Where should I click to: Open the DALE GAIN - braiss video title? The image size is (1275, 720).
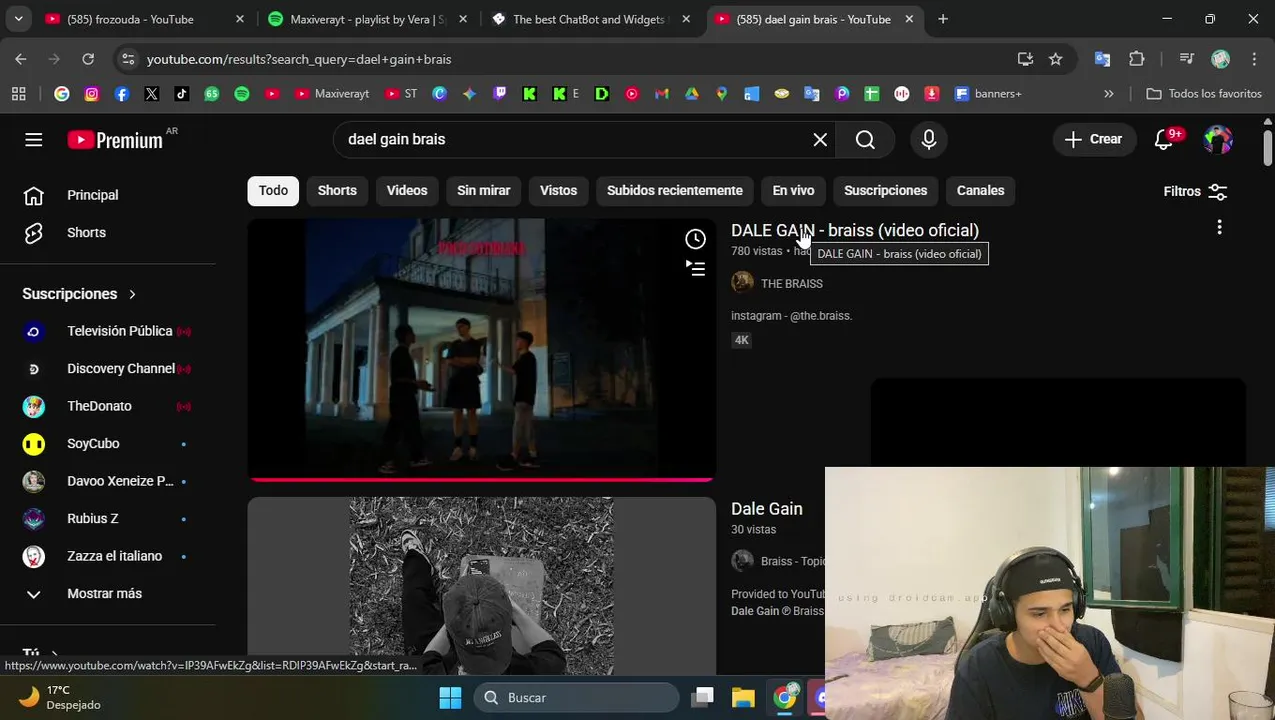tap(855, 231)
